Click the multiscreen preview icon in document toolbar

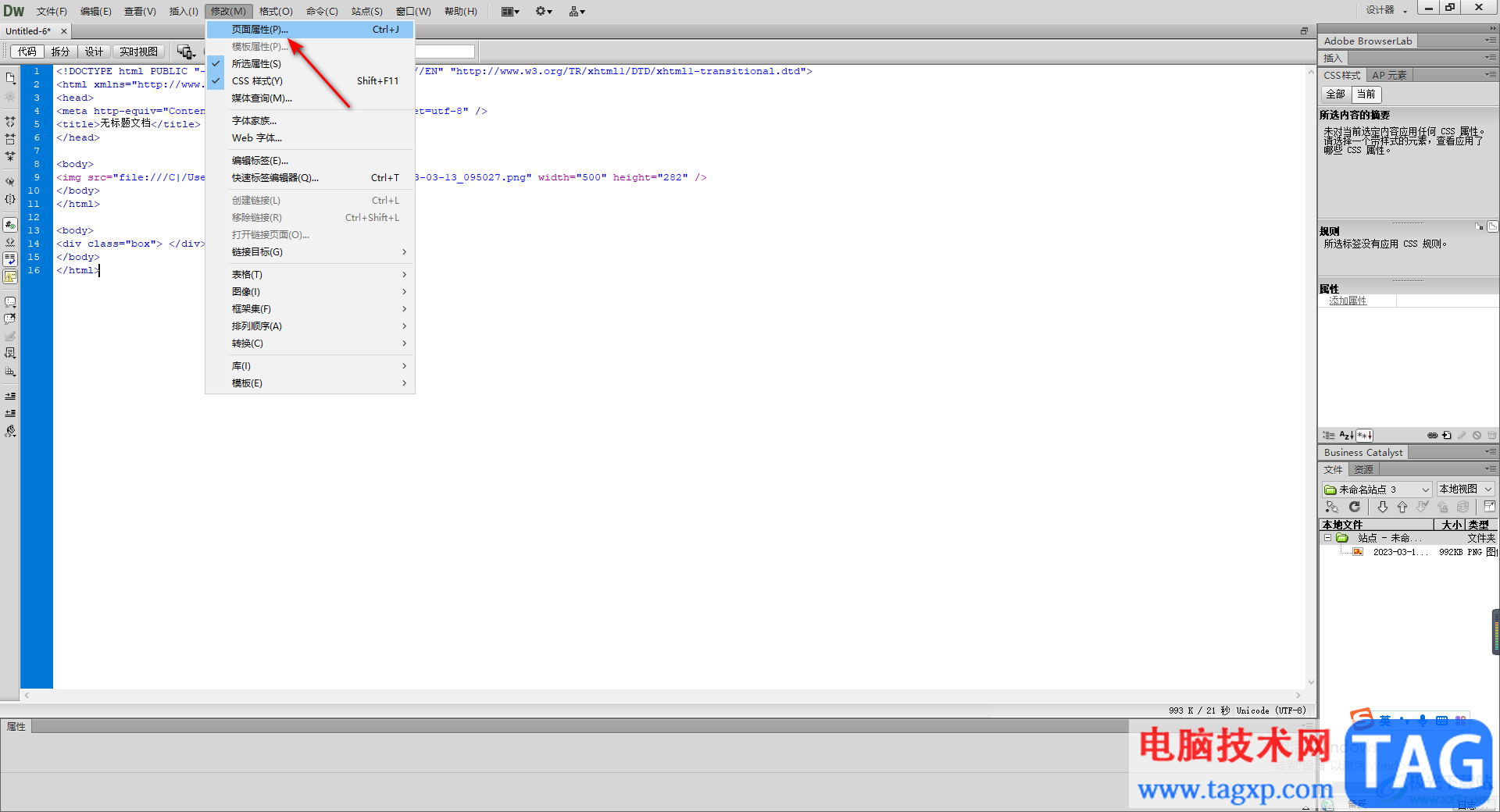(x=186, y=52)
